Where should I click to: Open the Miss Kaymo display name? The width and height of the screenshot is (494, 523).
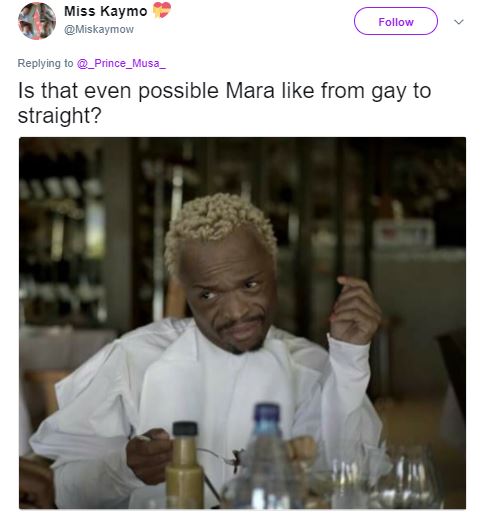105,11
